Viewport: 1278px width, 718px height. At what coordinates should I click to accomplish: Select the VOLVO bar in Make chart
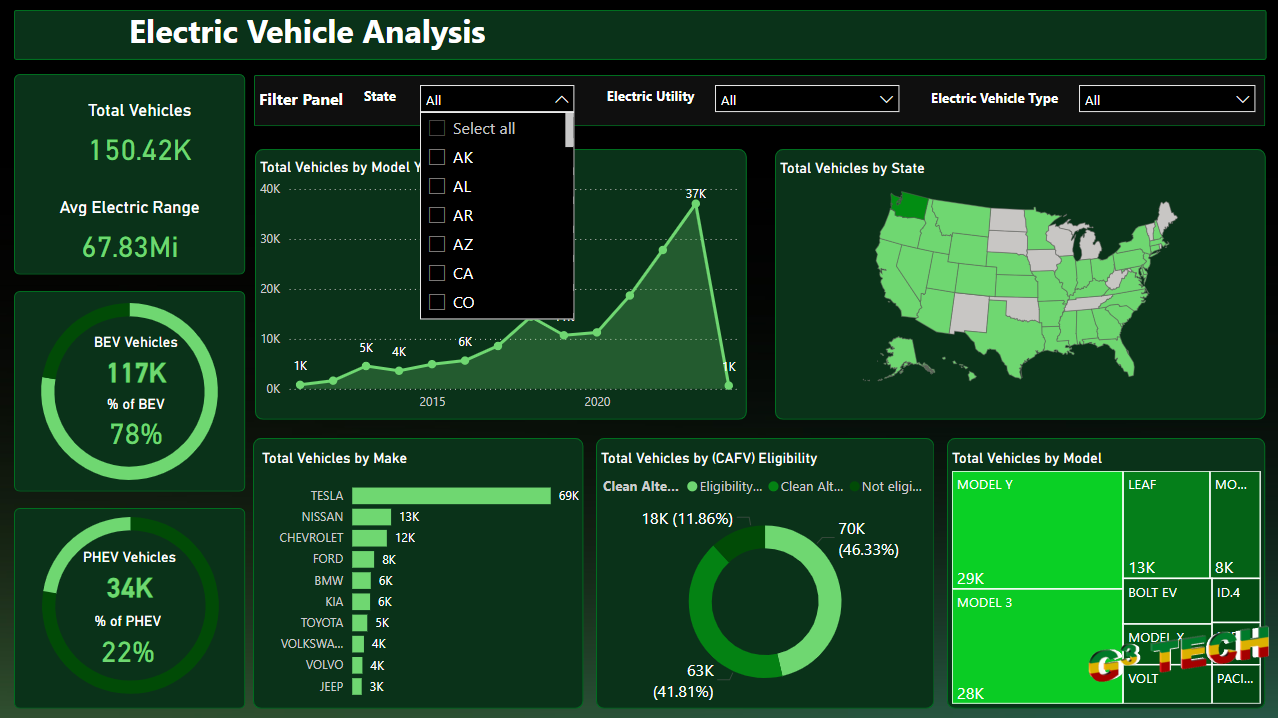[358, 665]
